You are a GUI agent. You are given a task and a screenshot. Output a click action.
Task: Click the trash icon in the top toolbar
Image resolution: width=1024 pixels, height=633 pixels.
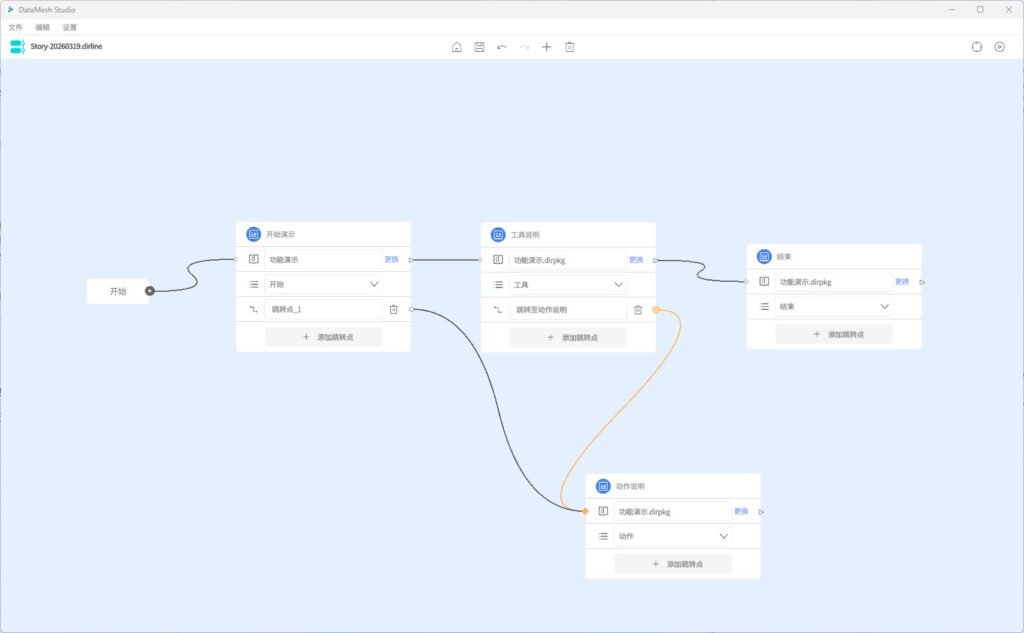pos(569,47)
